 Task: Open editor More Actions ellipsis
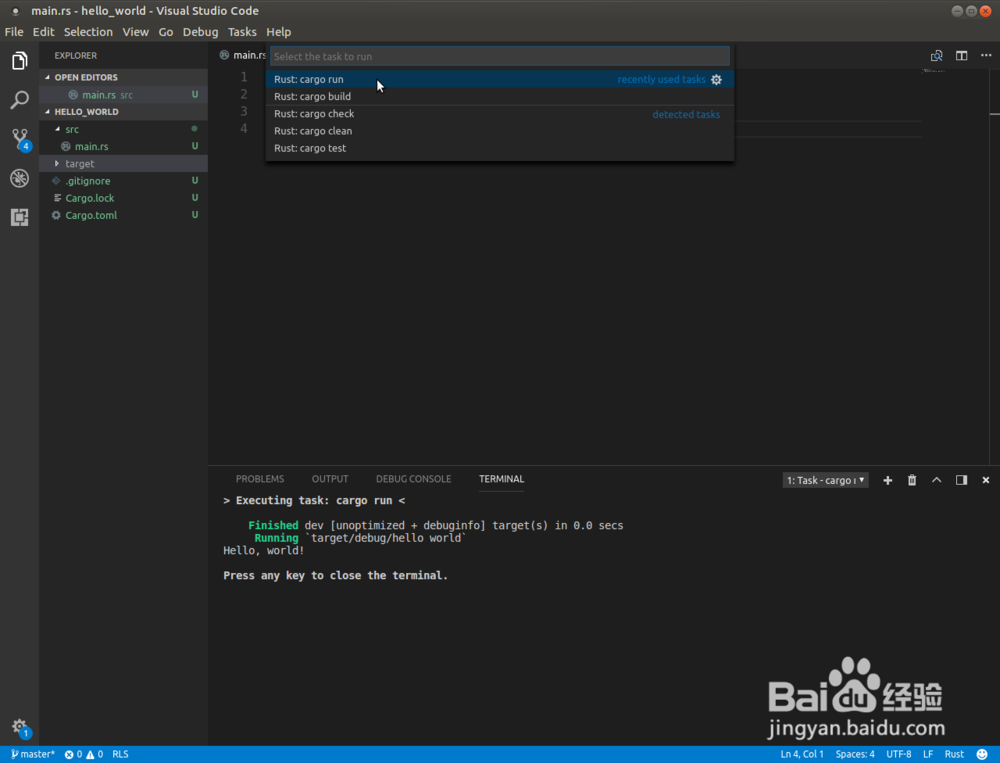click(986, 56)
